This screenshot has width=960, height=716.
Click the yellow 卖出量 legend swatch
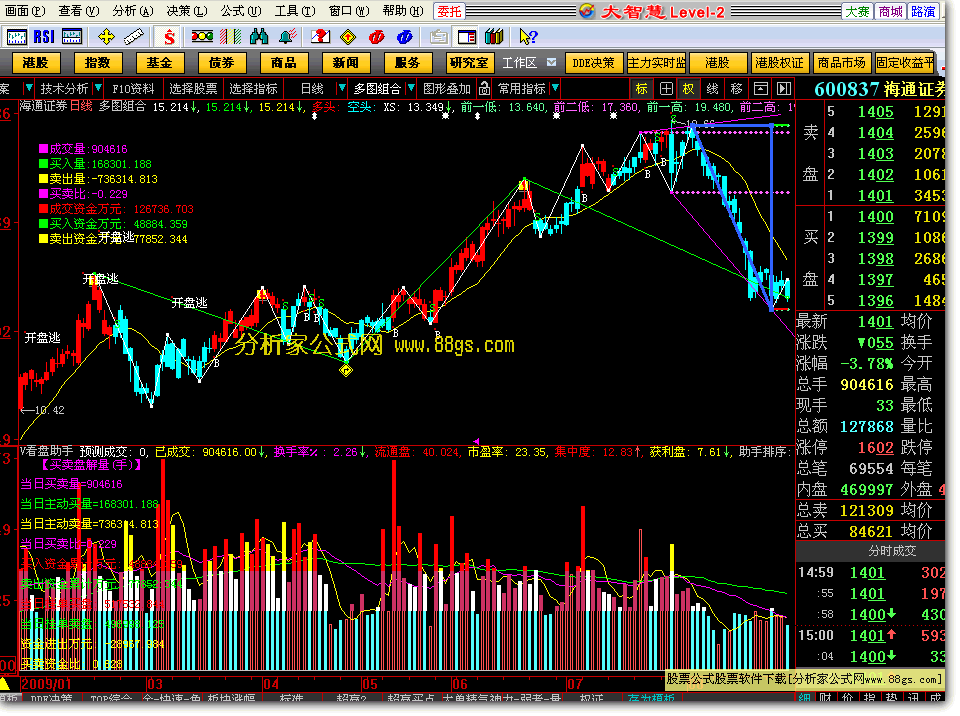pyautogui.click(x=43, y=179)
